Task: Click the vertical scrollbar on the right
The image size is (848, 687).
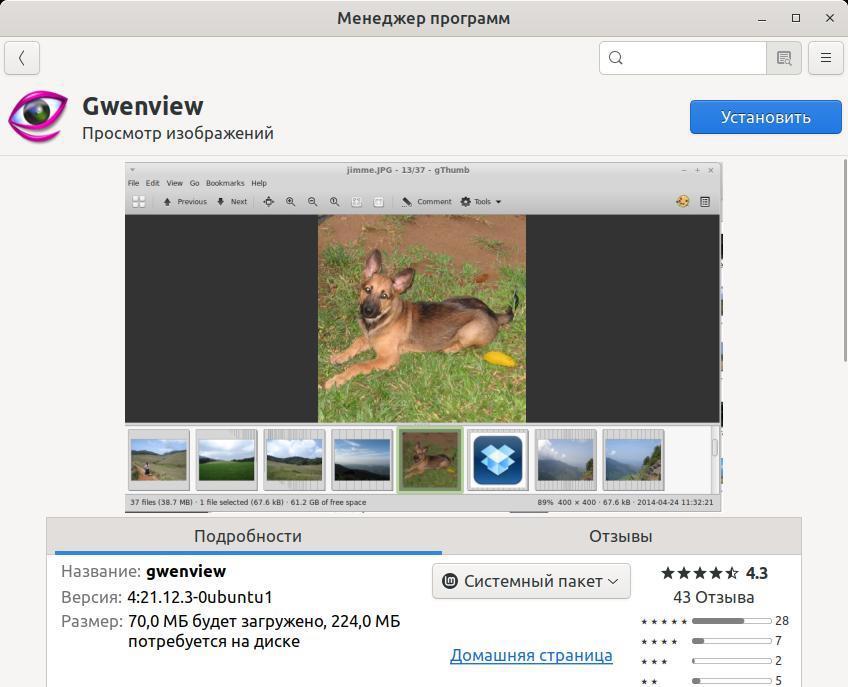Action: click(845, 260)
